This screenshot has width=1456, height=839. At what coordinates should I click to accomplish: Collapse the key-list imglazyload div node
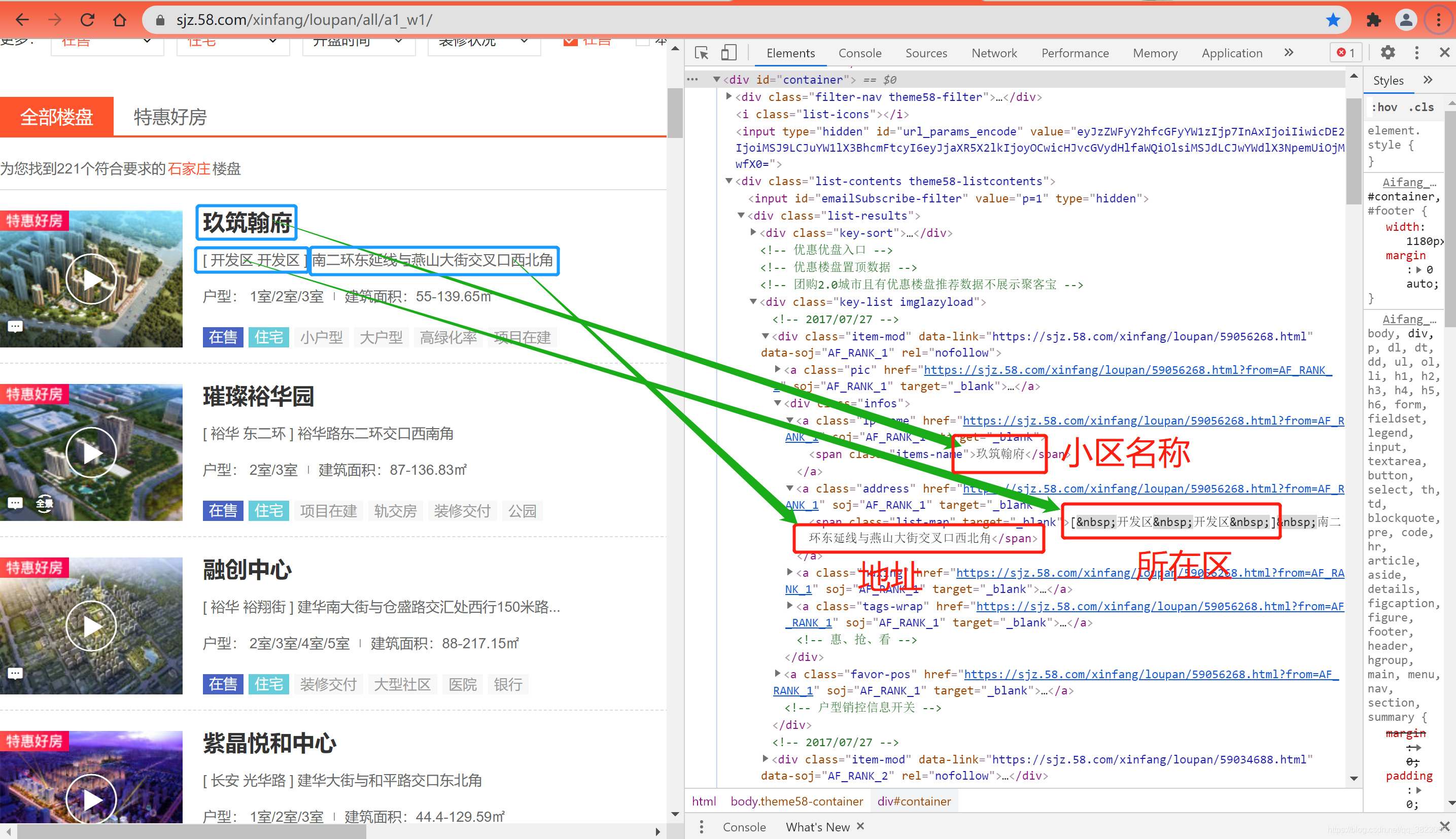(x=753, y=302)
